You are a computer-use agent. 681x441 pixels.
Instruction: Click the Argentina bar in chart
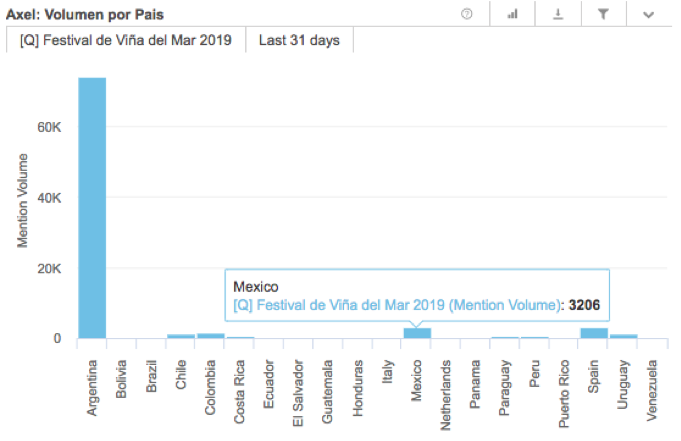pyautogui.click(x=92, y=208)
